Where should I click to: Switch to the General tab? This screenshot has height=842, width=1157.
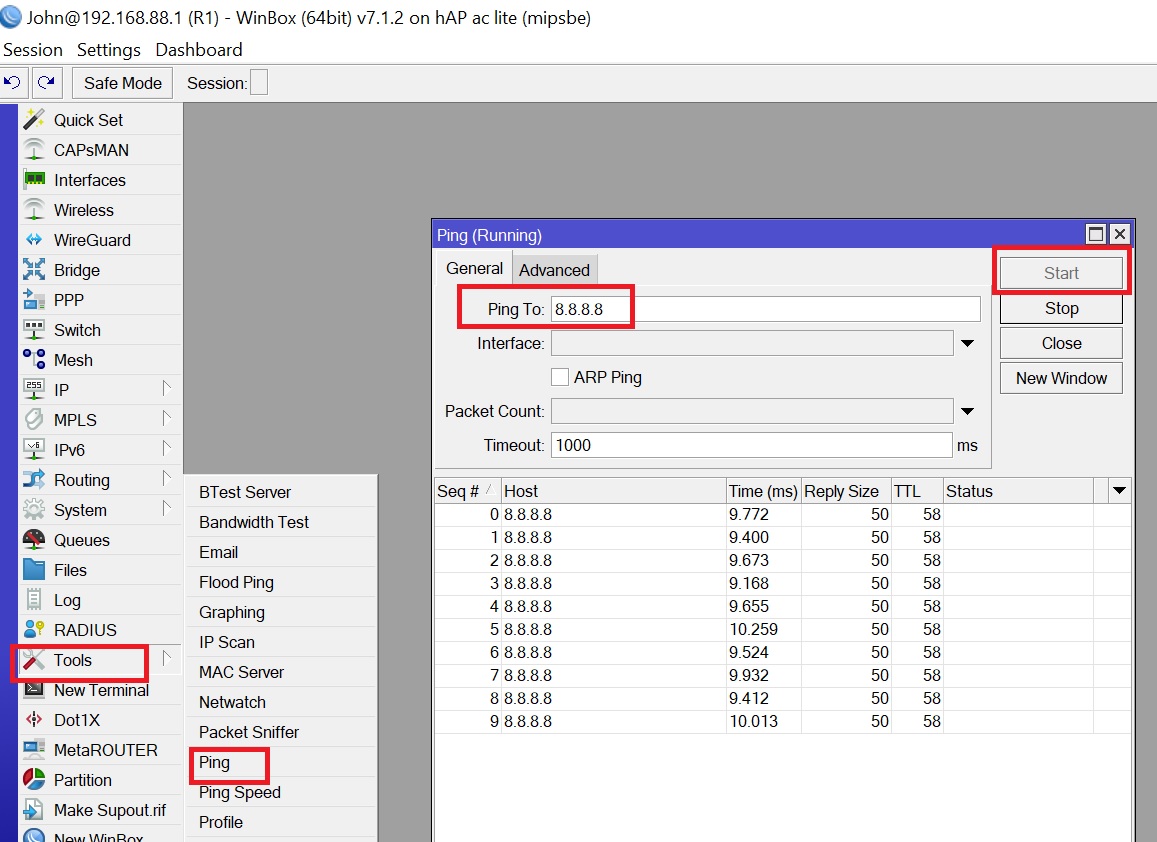(474, 269)
